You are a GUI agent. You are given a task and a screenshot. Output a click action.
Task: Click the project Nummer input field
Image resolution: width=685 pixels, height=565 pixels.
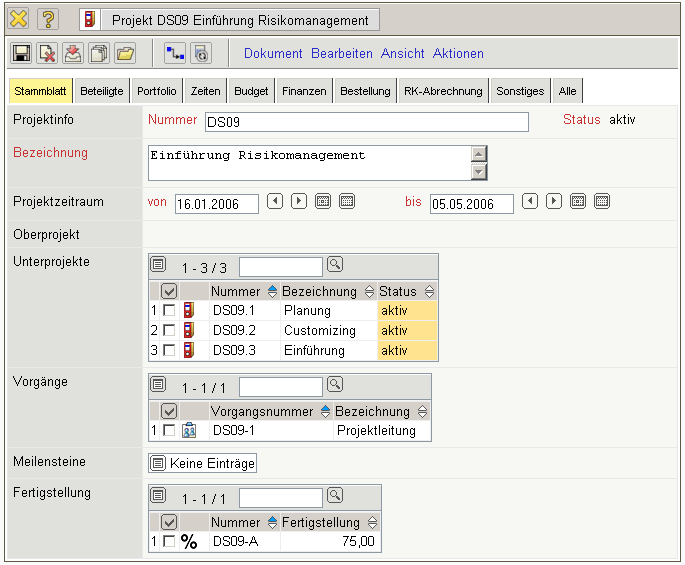point(365,122)
